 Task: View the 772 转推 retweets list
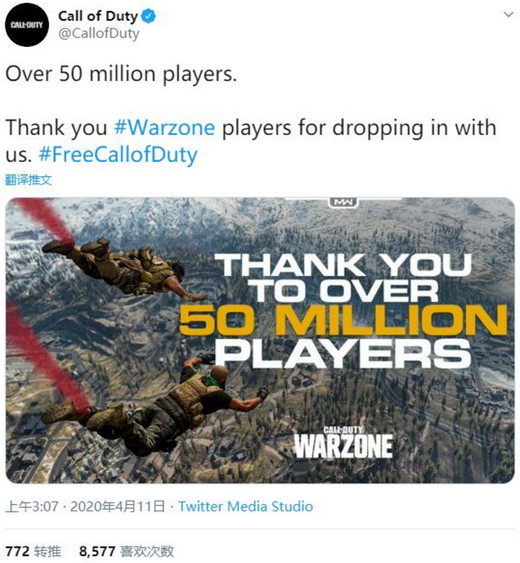coord(33,551)
